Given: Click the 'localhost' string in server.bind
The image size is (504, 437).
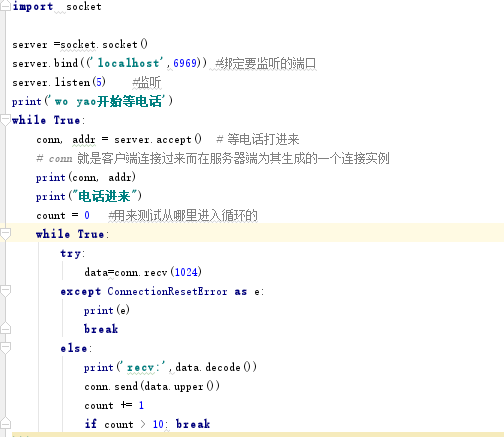Looking at the screenshot, I should 128,63.
